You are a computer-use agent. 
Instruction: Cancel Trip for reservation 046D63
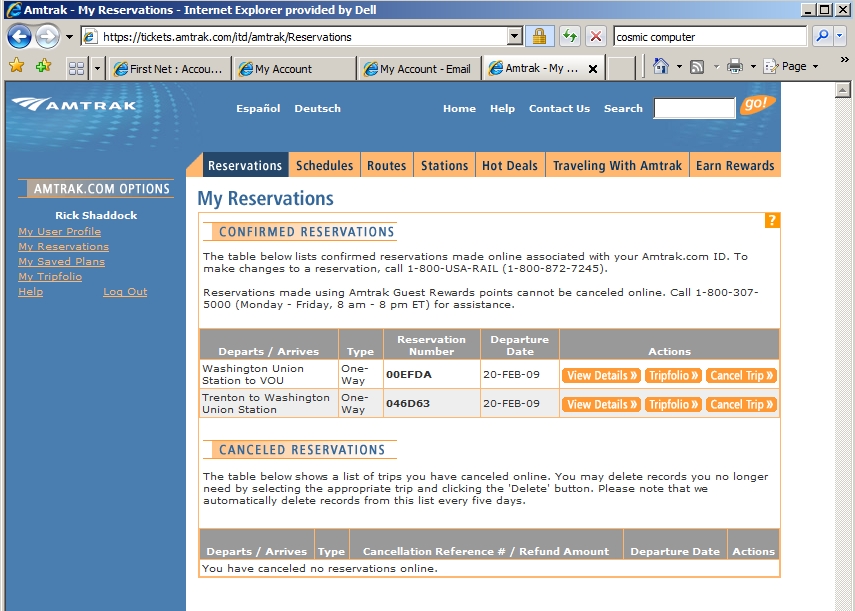741,404
